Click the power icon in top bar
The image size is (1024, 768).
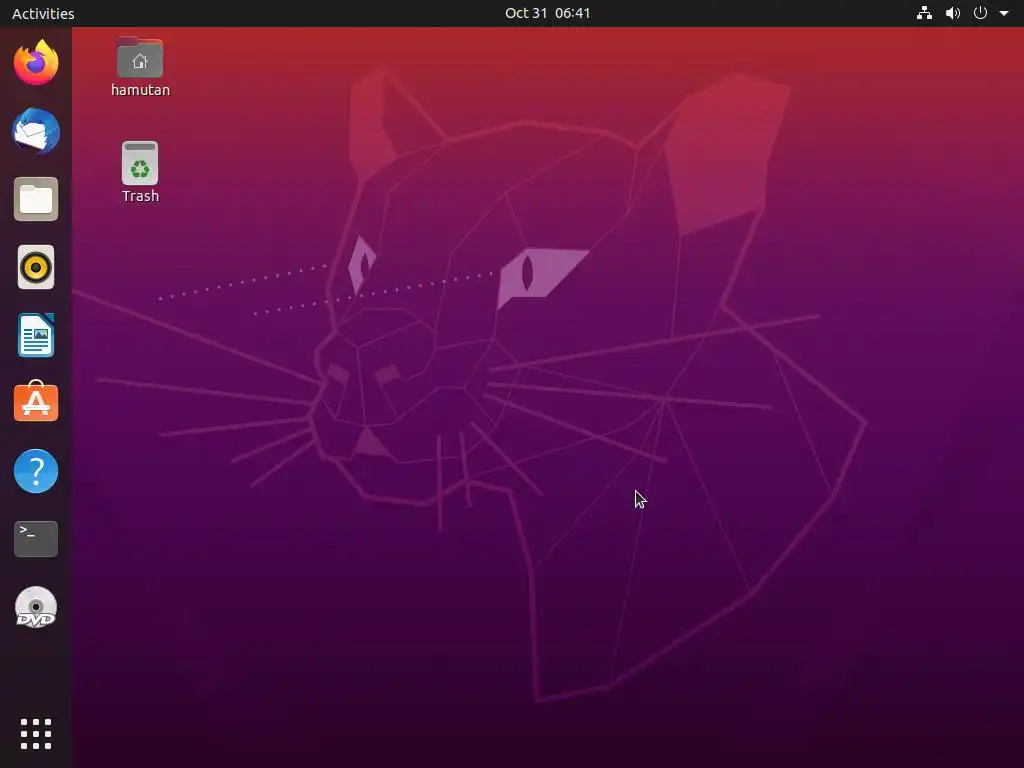click(980, 13)
